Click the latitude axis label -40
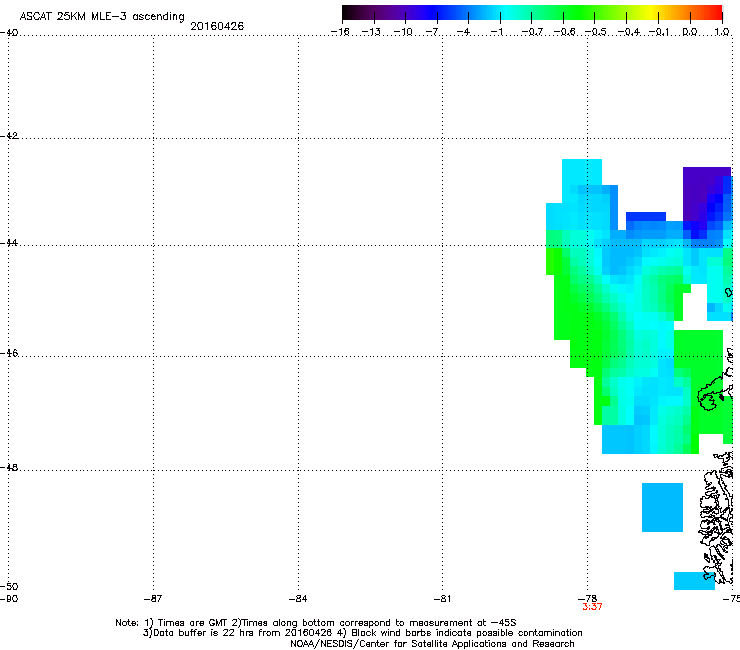This screenshot has width=740, height=650. pyautogui.click(x=9, y=33)
